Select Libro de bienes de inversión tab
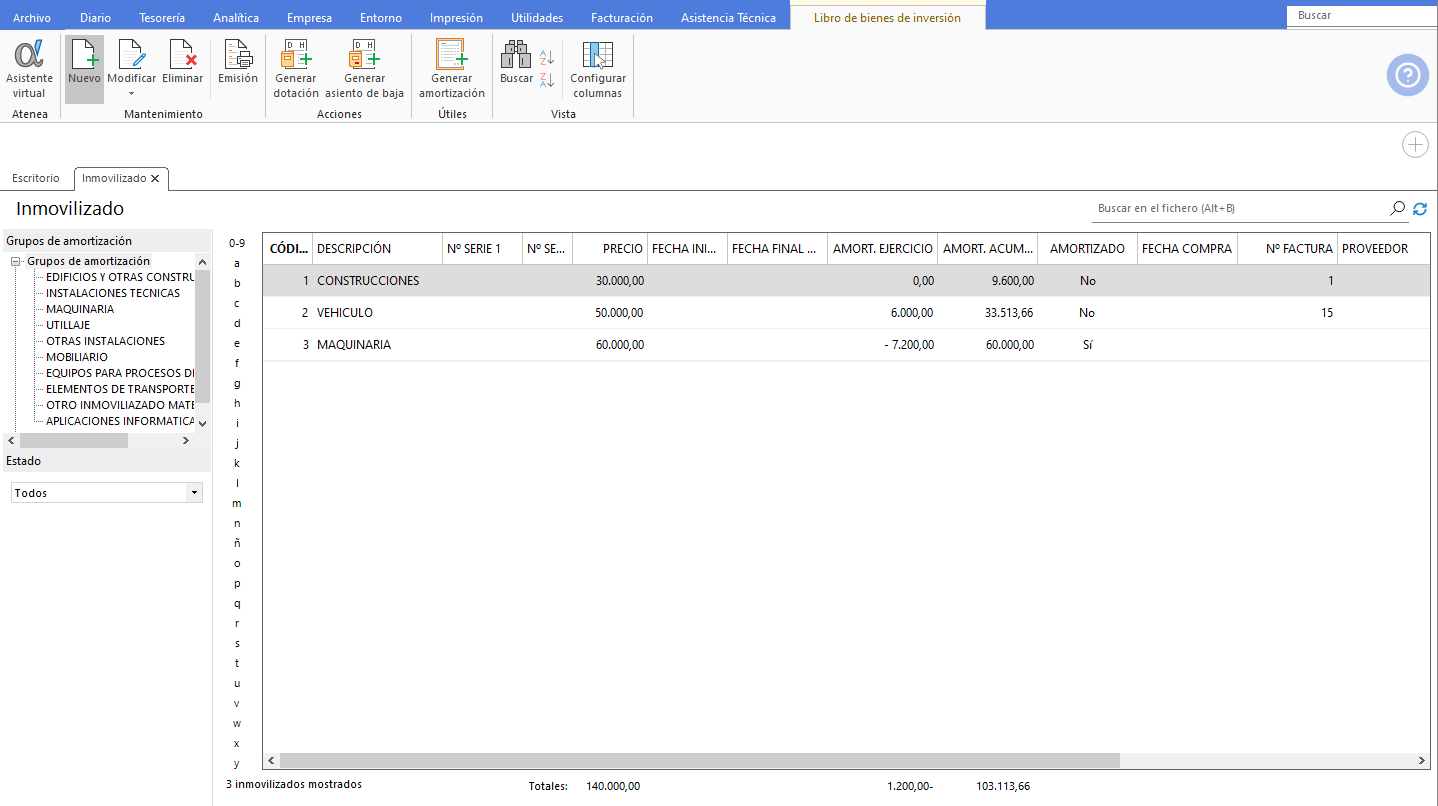Viewport: 1438px width, 806px height. [887, 18]
